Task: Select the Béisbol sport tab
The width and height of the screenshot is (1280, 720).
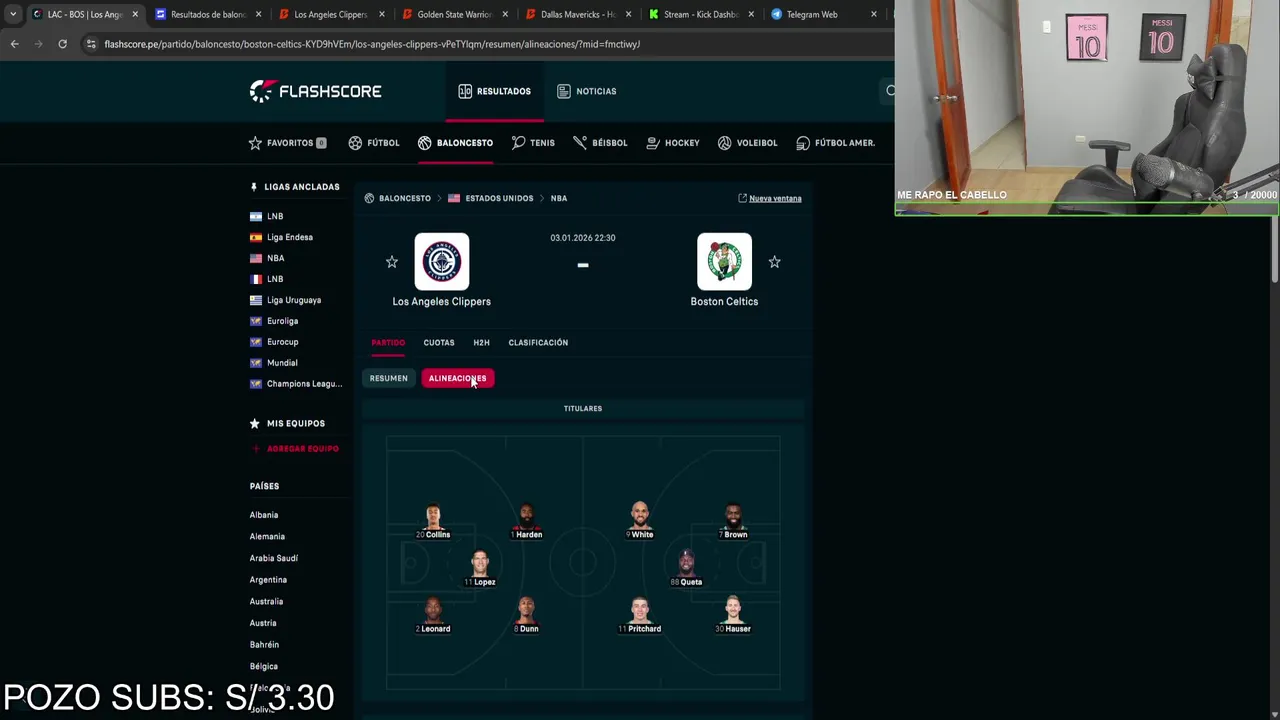Action: 600,143
